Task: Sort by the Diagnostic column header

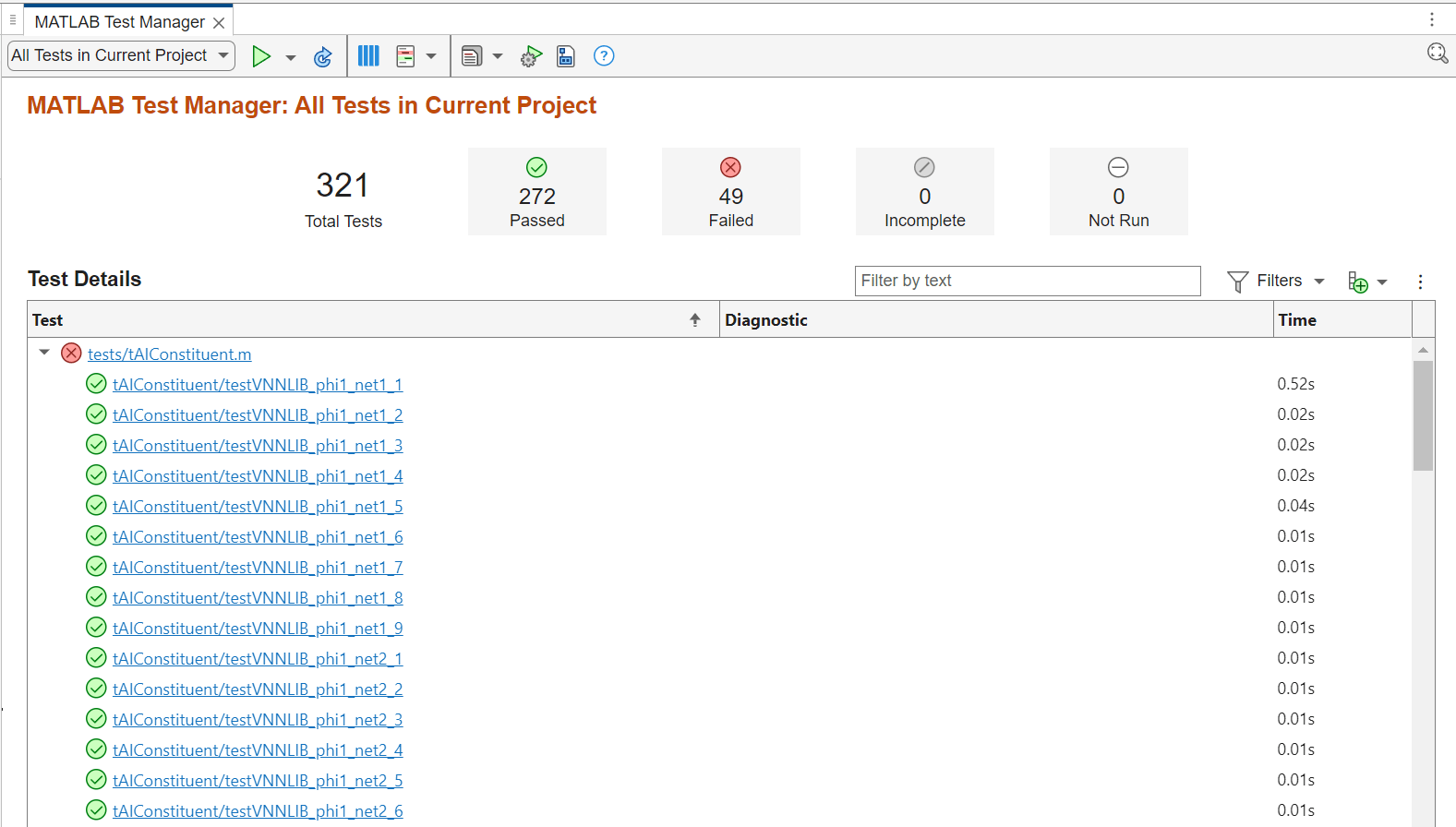Action: [x=996, y=319]
